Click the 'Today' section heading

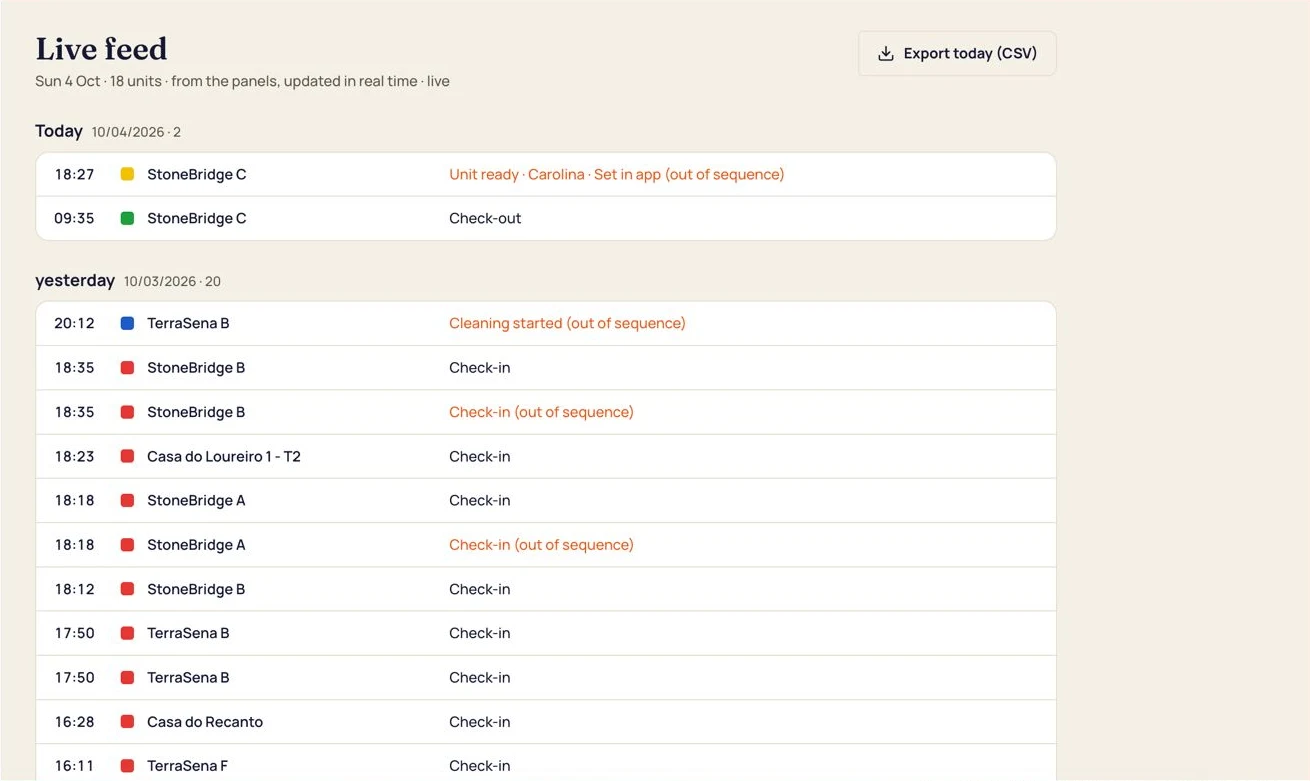pyautogui.click(x=59, y=131)
